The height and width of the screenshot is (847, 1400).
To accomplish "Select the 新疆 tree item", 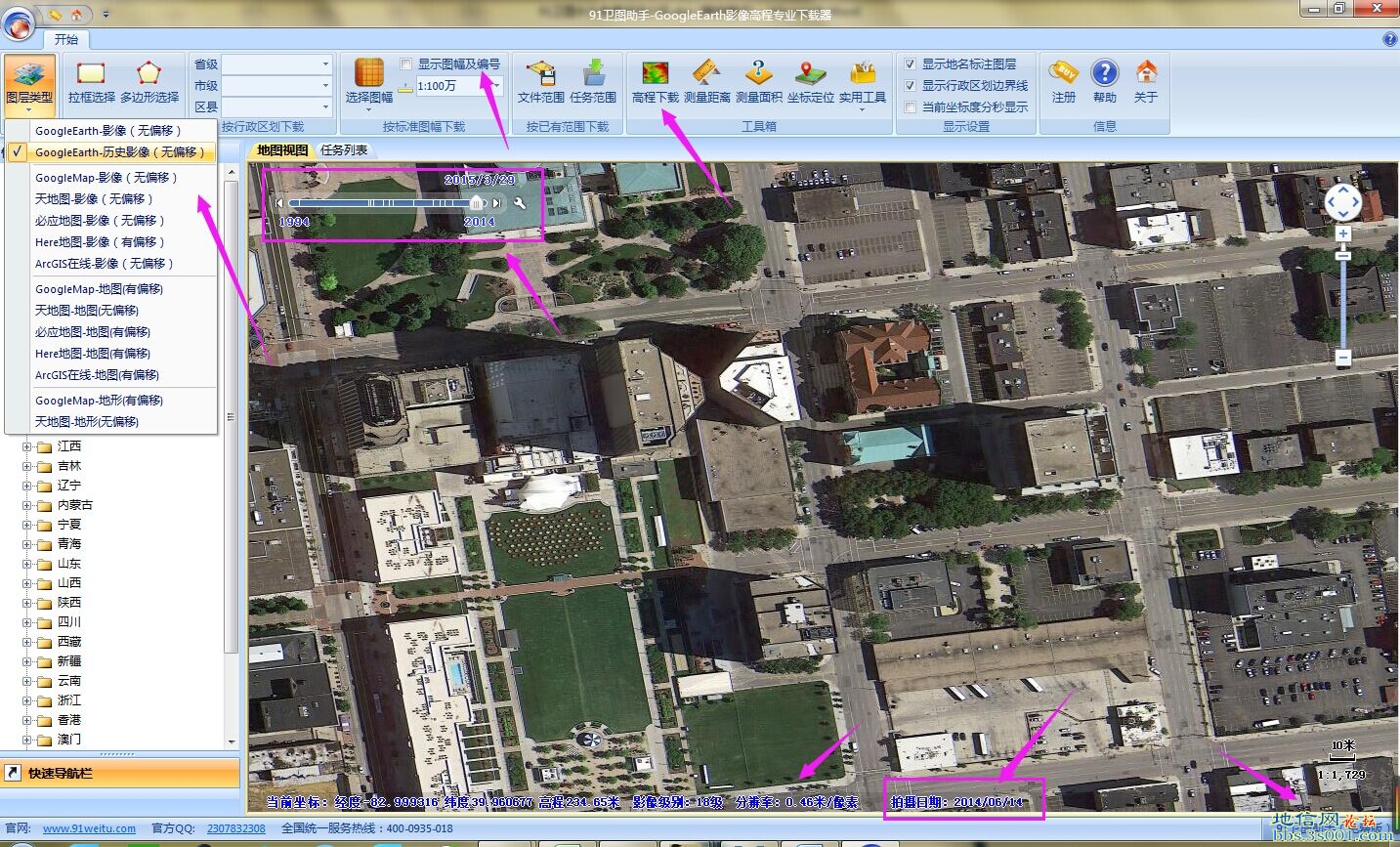I will pyautogui.click(x=69, y=661).
